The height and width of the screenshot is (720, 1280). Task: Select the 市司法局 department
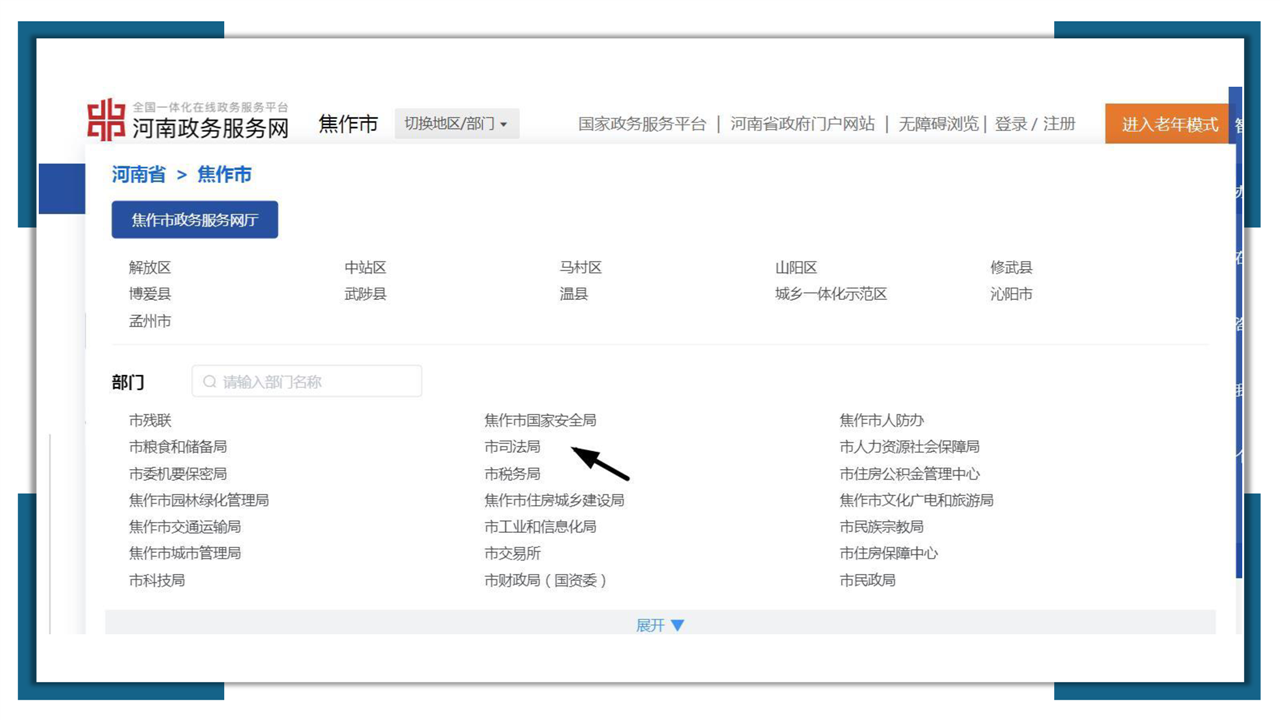click(512, 447)
